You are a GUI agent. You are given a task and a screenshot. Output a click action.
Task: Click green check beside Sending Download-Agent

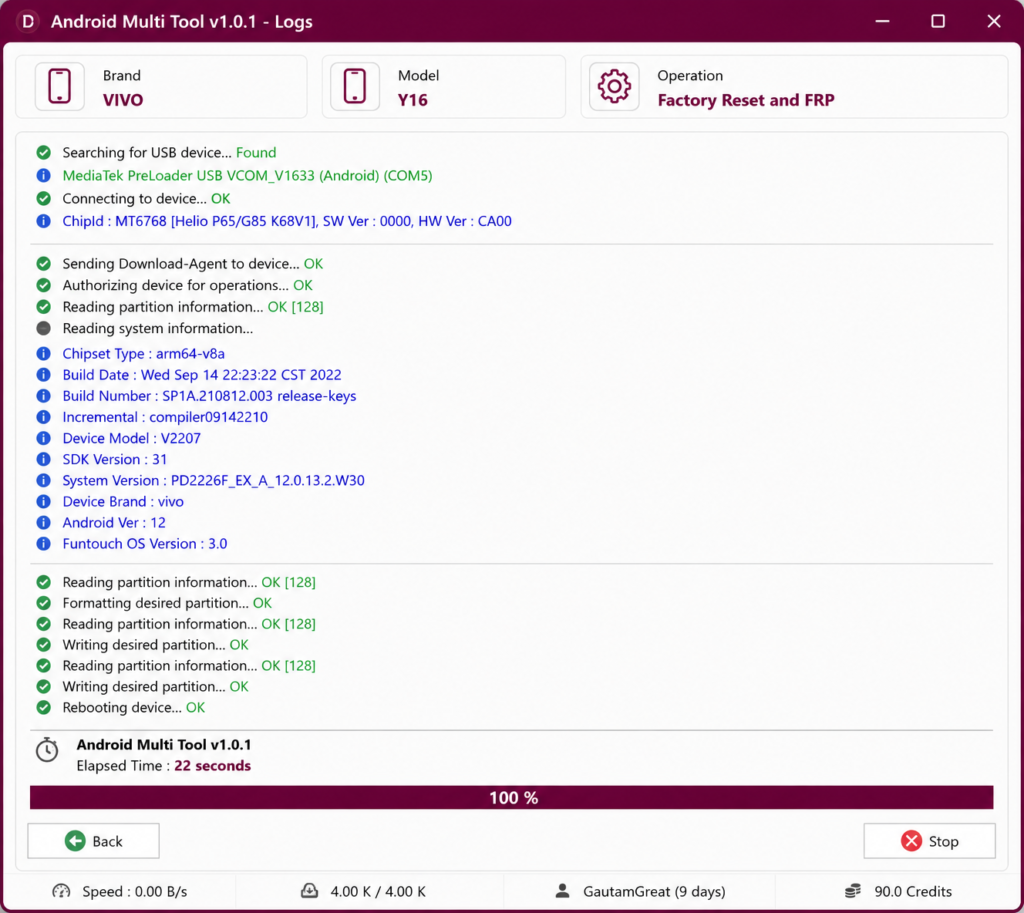tap(44, 263)
